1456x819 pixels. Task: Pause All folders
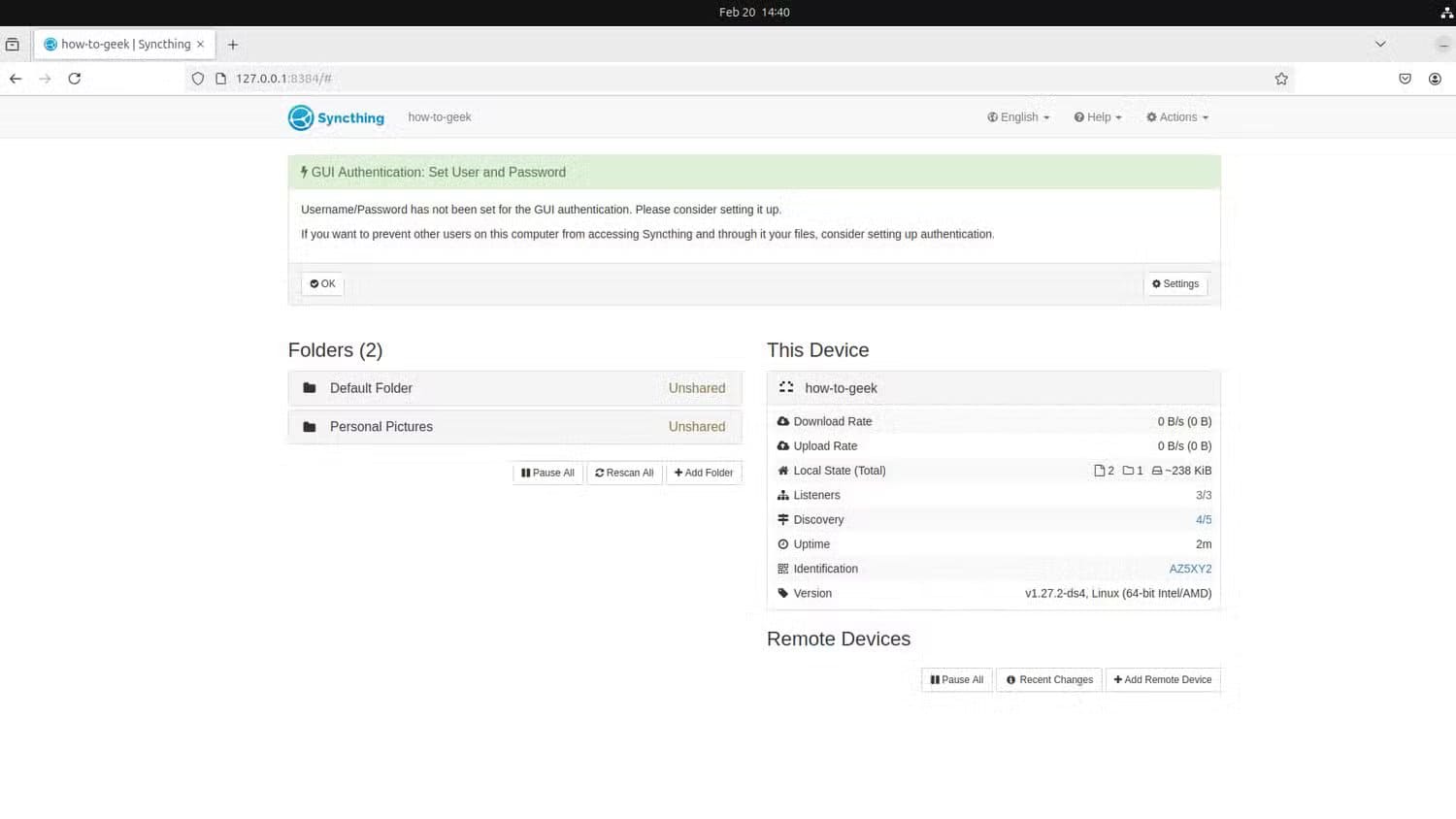[x=547, y=473]
